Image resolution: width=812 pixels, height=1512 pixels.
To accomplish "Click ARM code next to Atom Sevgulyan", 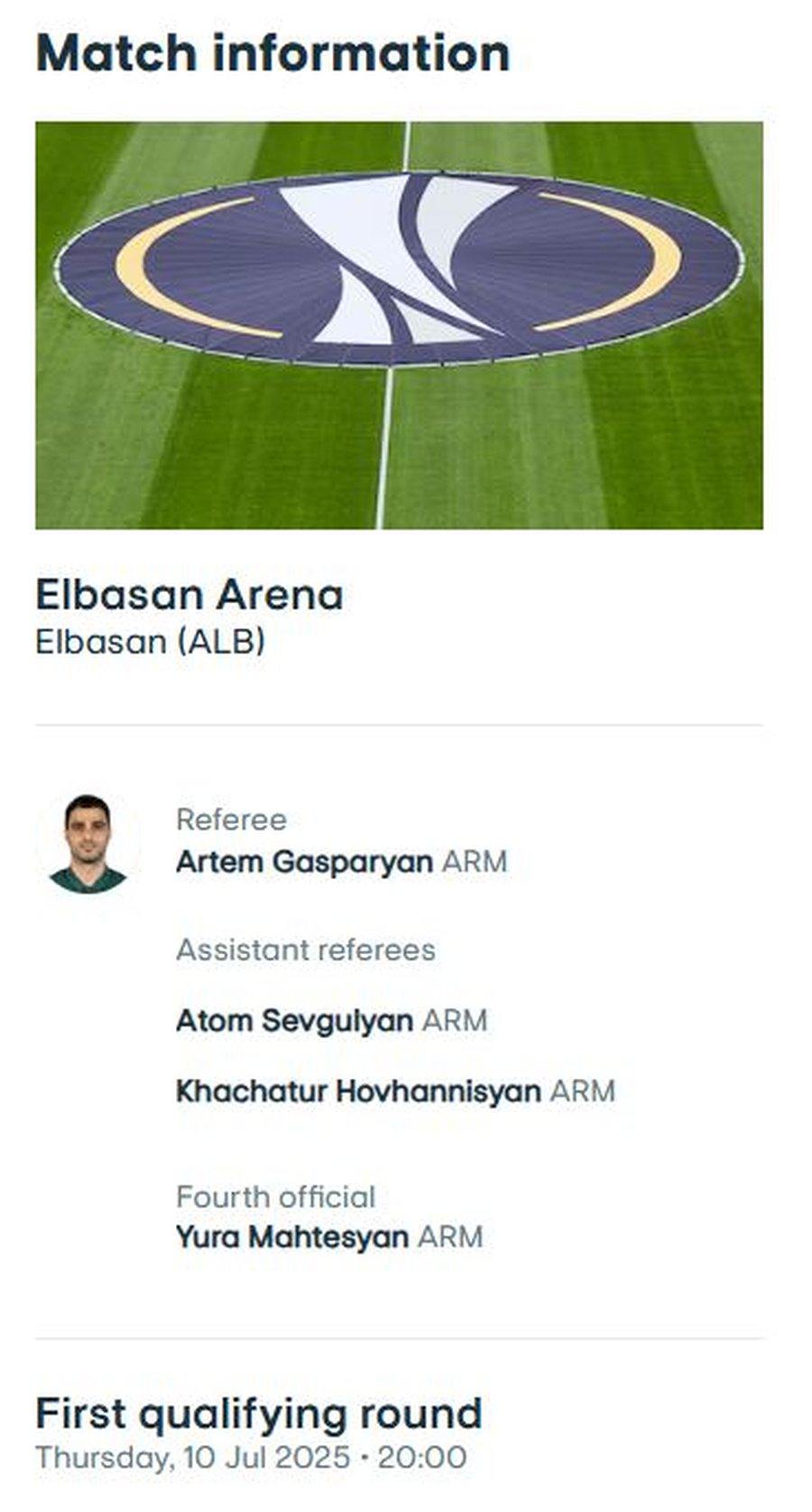I will pyautogui.click(x=455, y=1021).
